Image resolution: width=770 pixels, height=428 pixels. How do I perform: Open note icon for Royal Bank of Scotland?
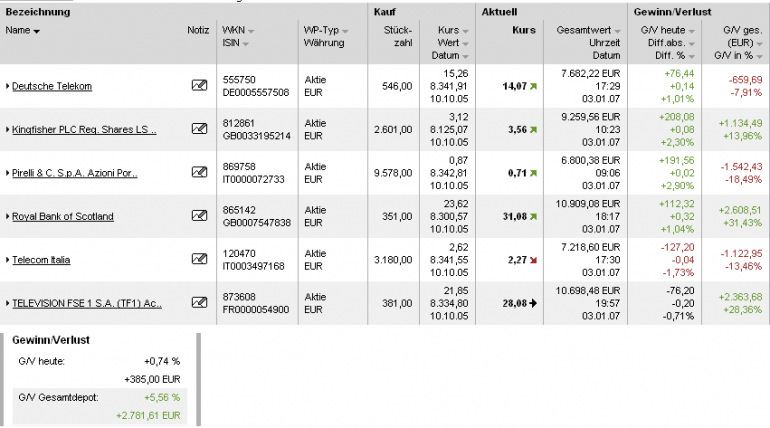pos(199,215)
